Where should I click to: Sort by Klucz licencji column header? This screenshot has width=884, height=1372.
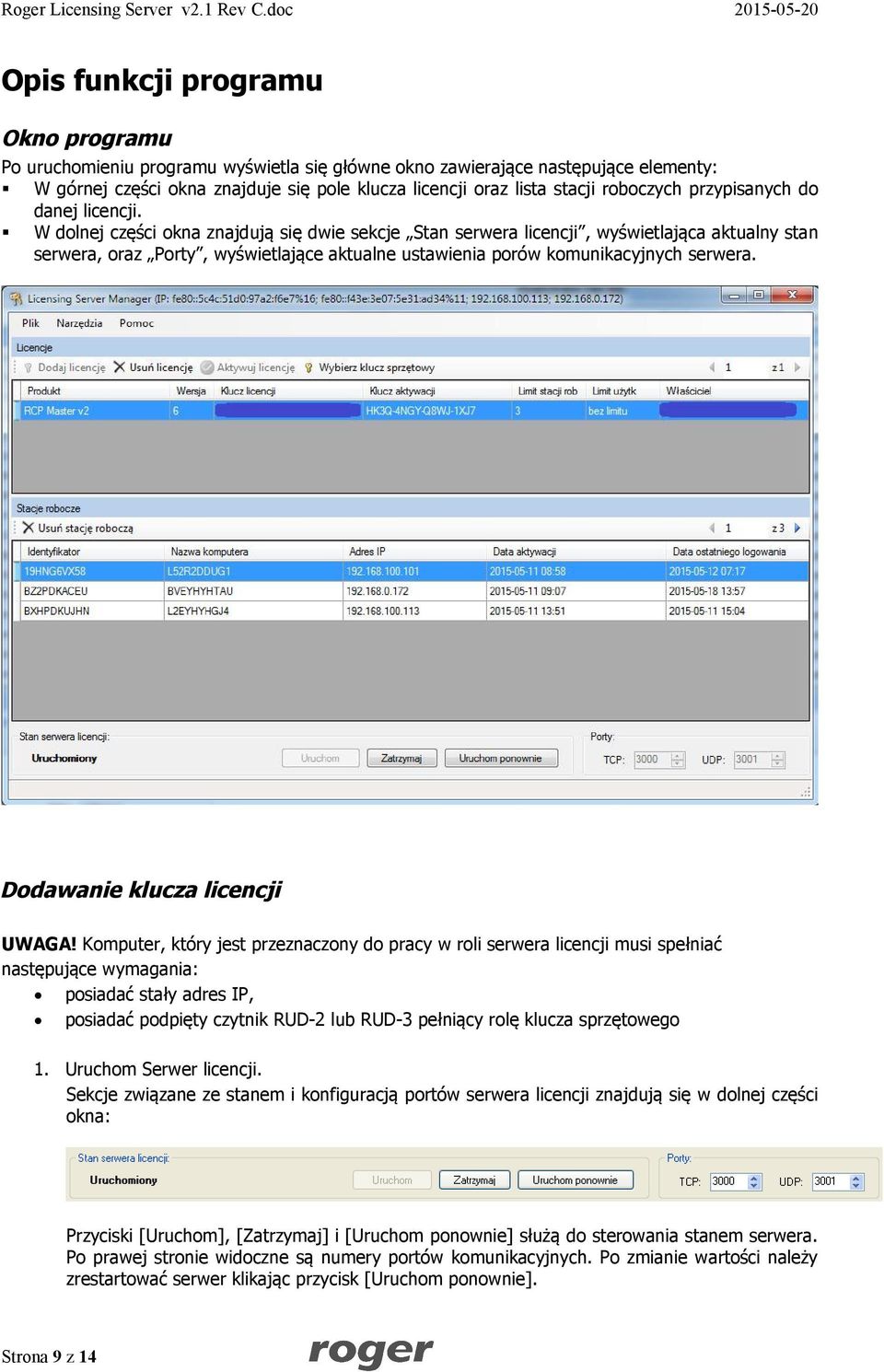click(289, 391)
